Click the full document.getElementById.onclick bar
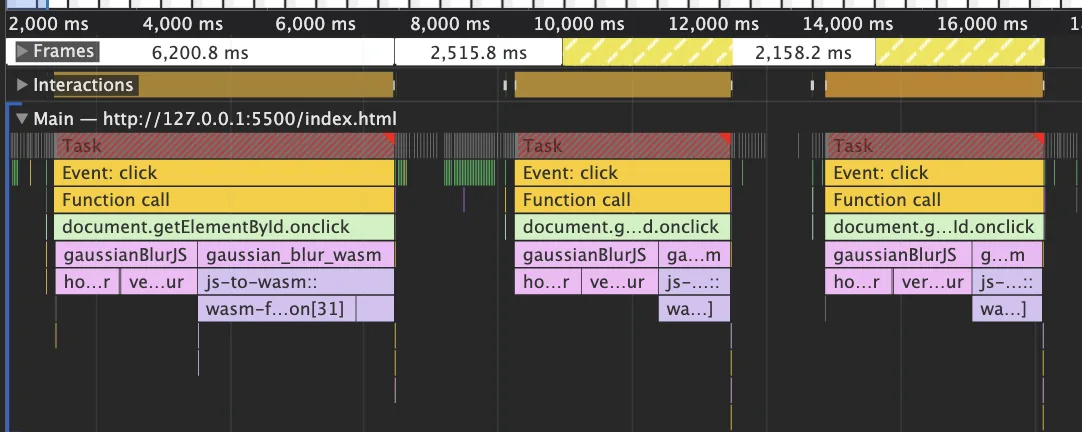This screenshot has height=432, width=1082. pos(224,227)
